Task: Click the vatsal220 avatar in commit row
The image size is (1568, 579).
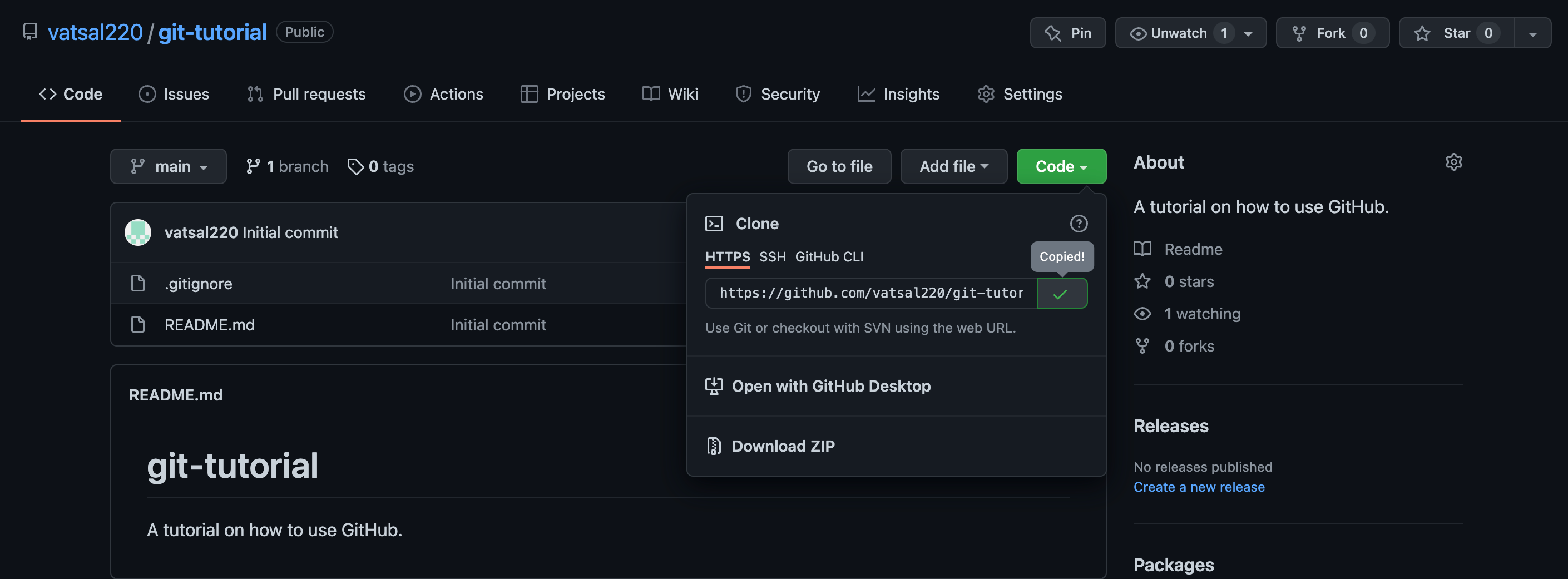Action: [138, 232]
